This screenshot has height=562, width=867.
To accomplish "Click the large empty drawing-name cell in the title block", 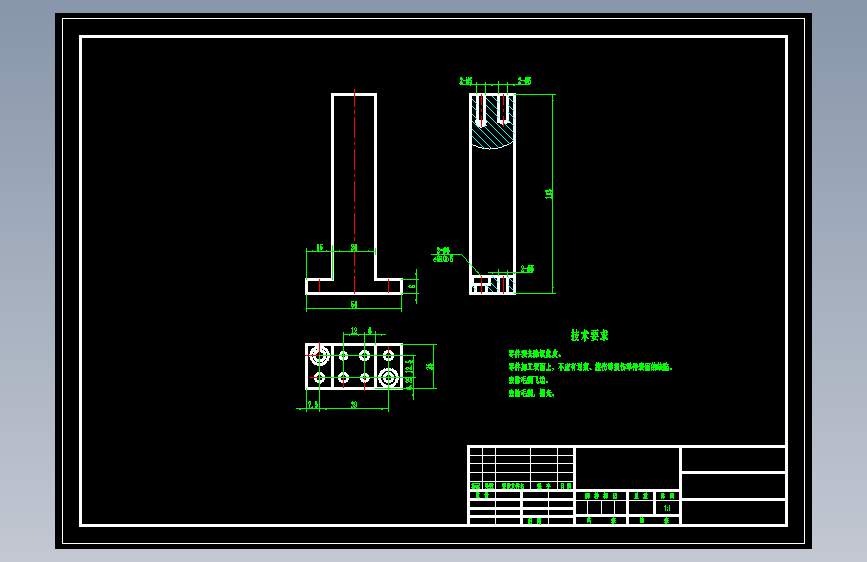I will [628, 468].
